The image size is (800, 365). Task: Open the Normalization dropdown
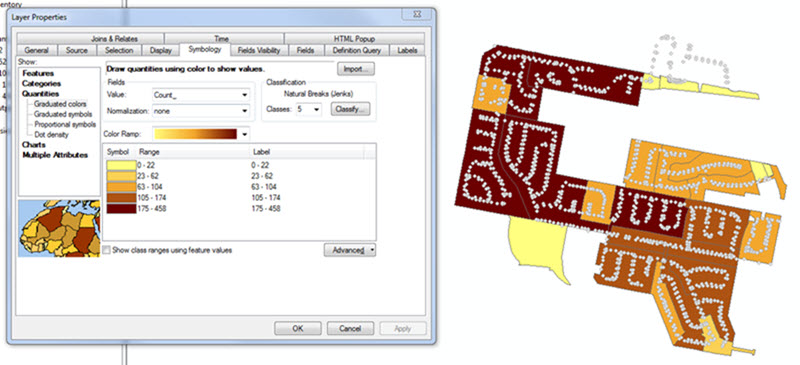pos(245,111)
